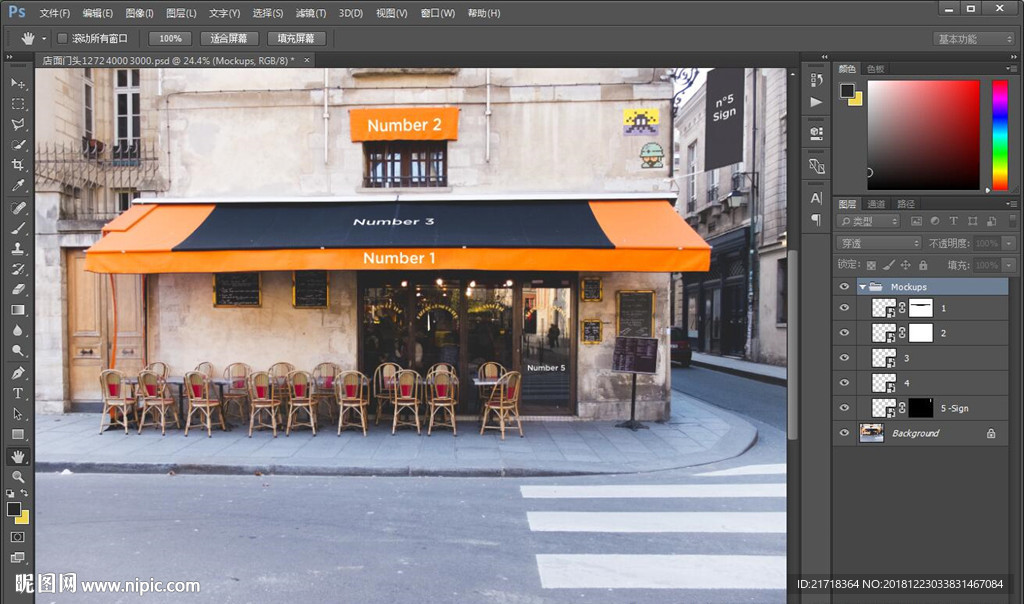The height and width of the screenshot is (604, 1024).
Task: Open the 文件(F) menu
Action: [x=55, y=13]
